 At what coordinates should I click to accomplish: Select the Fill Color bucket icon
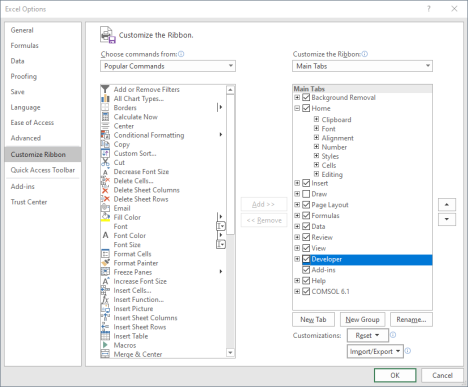(x=105, y=217)
